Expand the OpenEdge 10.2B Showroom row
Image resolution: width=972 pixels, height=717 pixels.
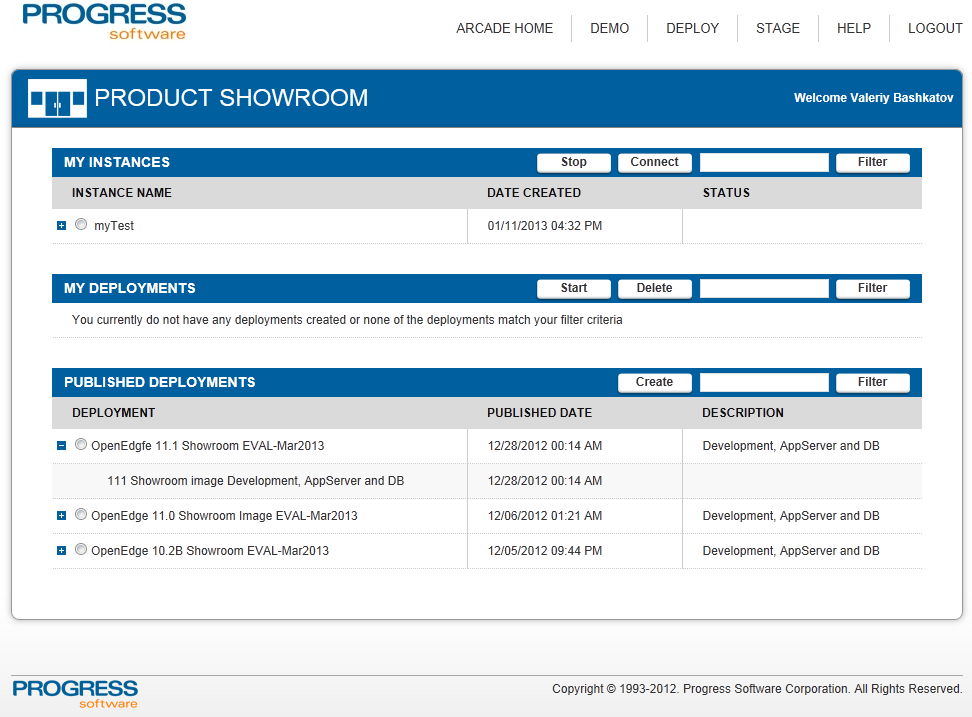pos(61,550)
